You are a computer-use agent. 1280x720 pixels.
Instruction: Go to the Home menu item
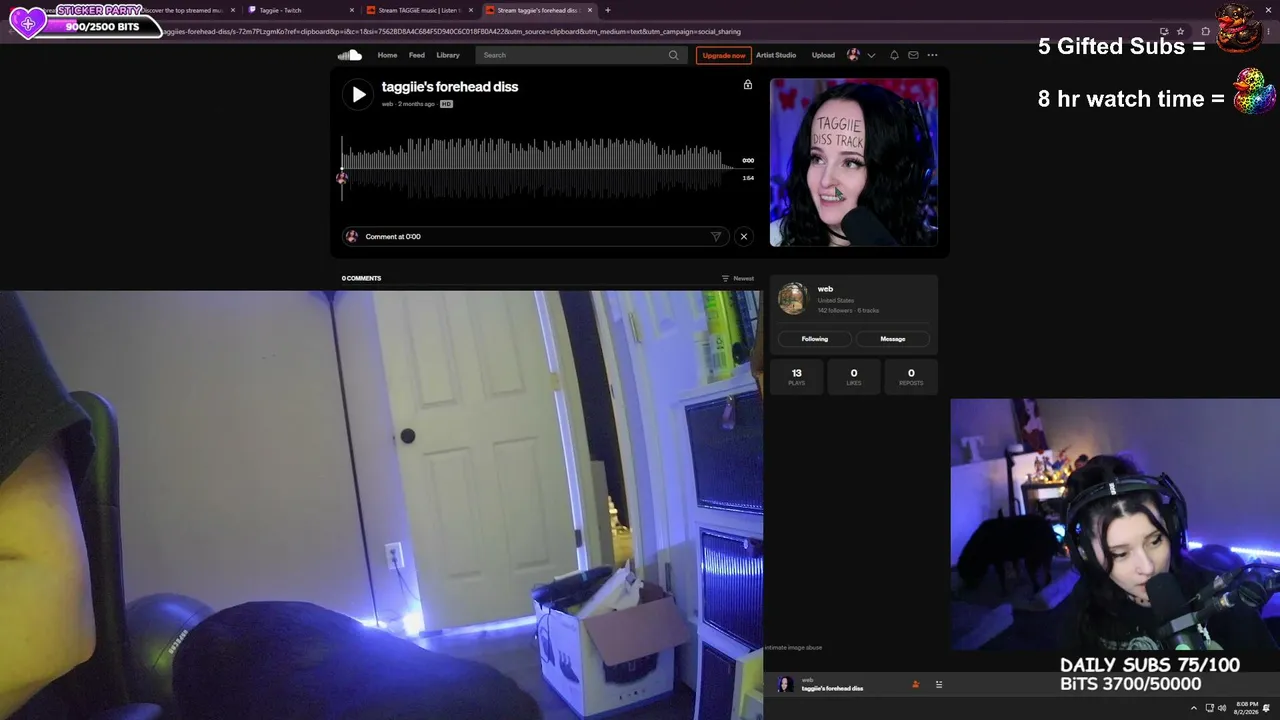(387, 55)
